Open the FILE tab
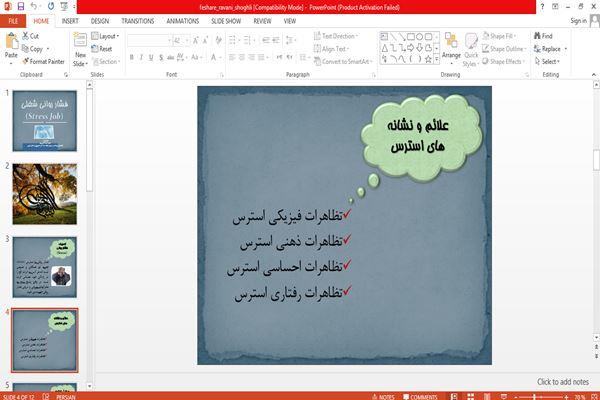 [13, 21]
